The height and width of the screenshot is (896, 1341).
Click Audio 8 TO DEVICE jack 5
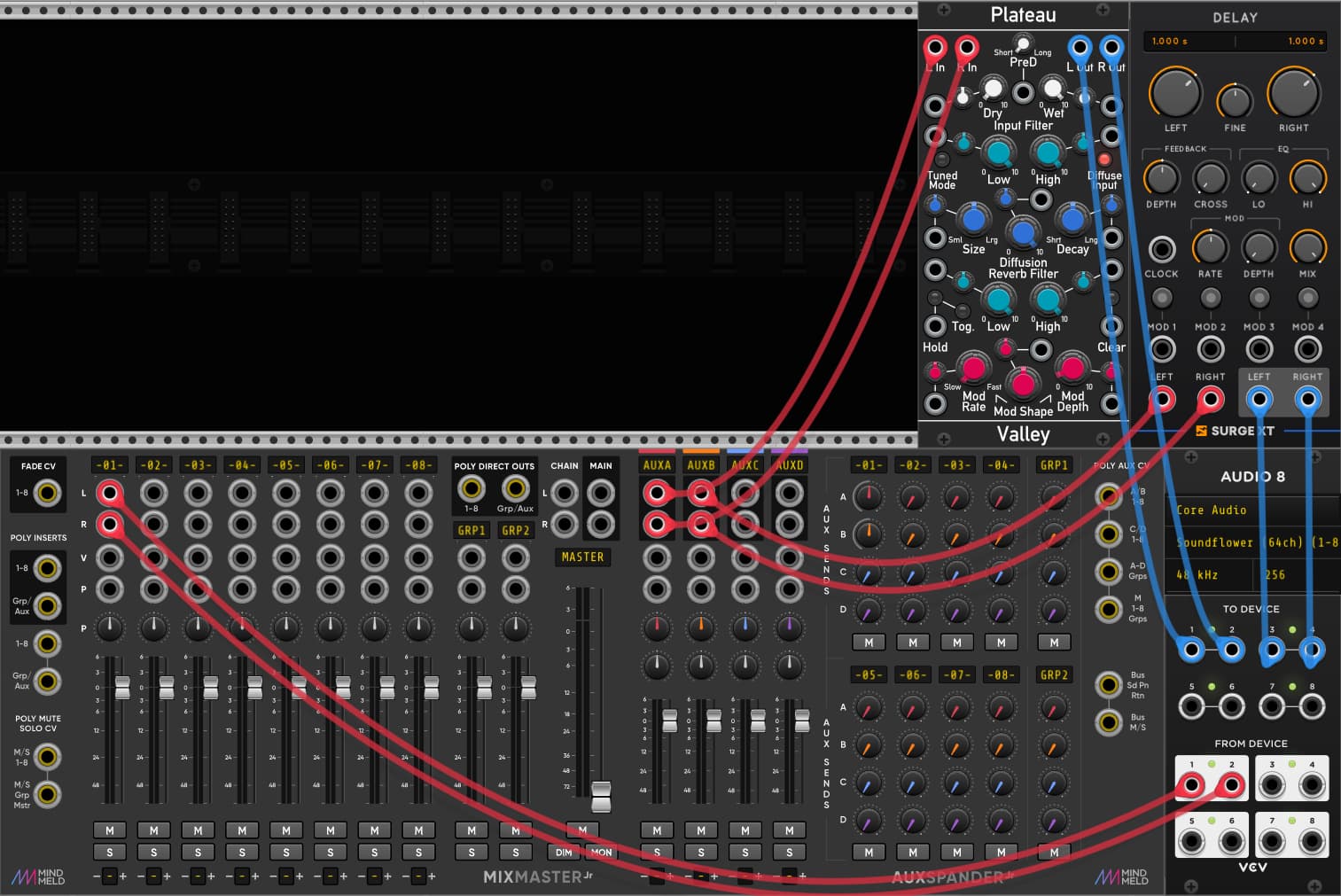pyautogui.click(x=1192, y=706)
